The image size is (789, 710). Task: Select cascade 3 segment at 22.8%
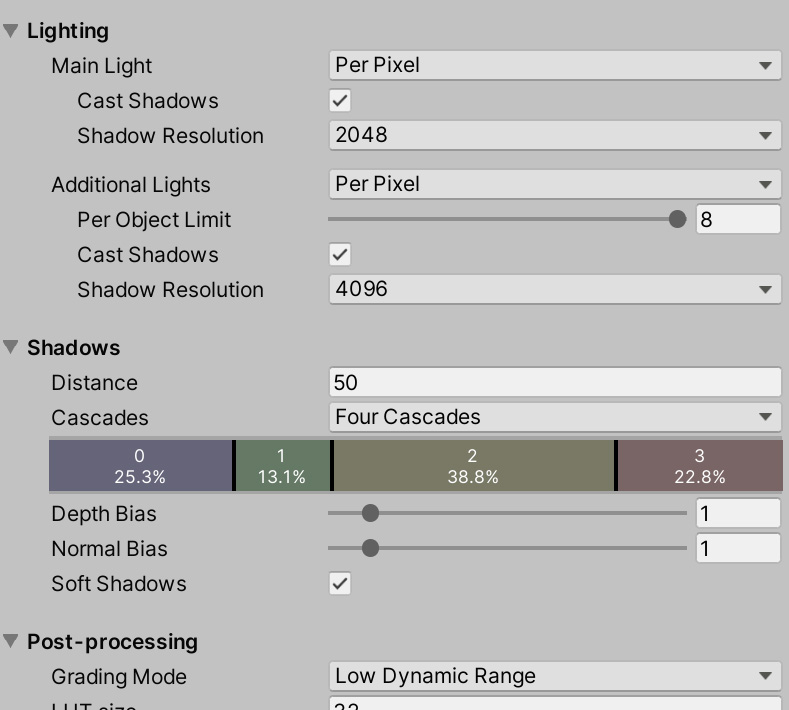point(700,466)
